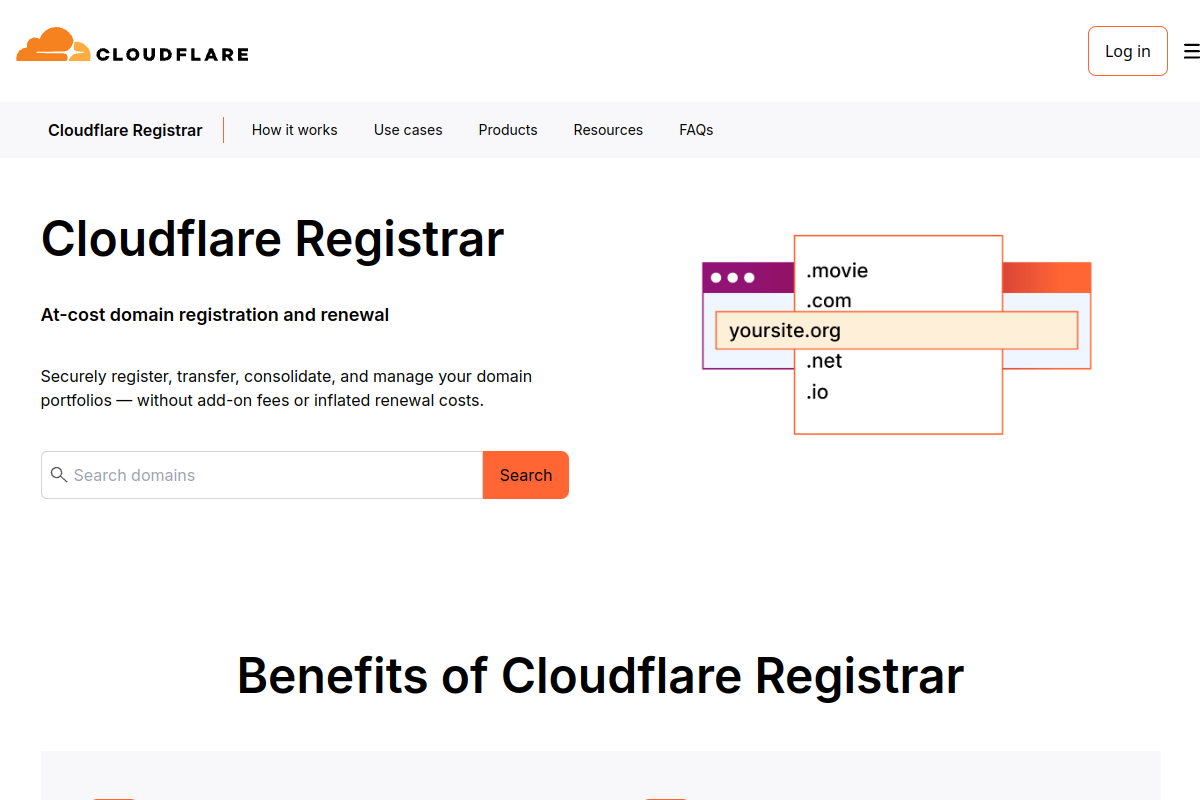Click the yoursite.org illustration

tap(897, 330)
